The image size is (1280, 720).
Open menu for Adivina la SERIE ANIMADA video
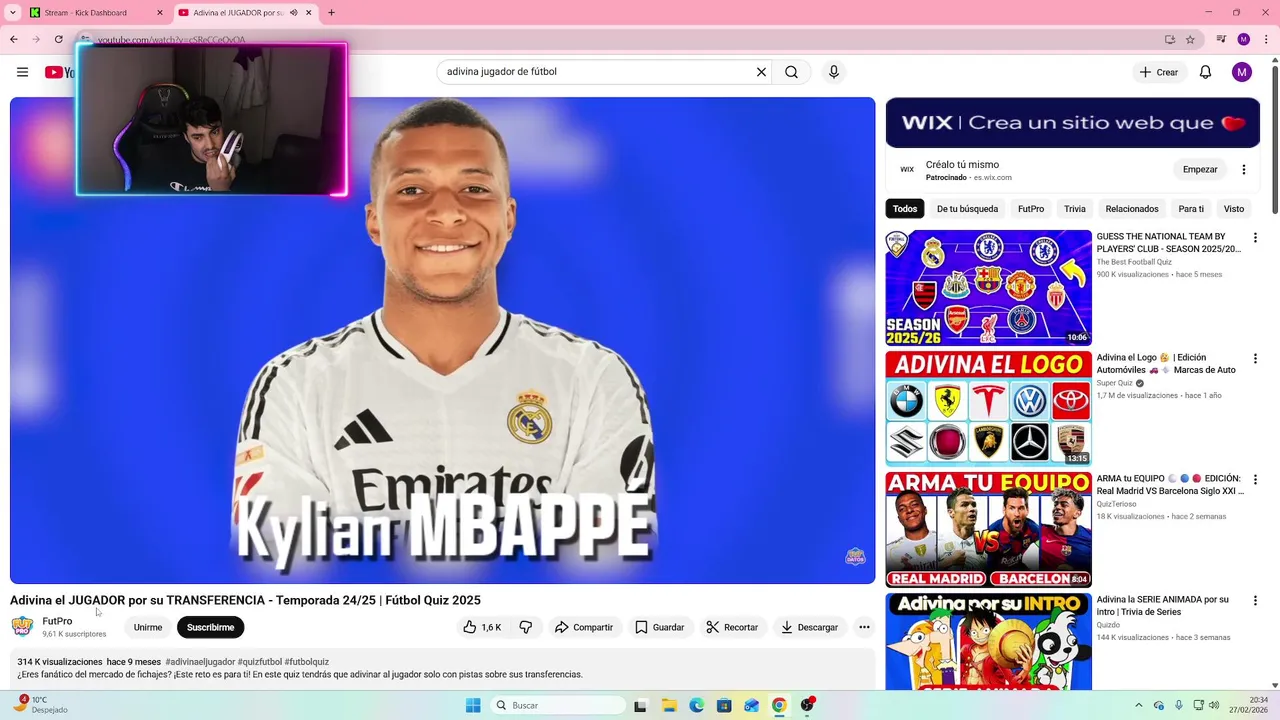pyautogui.click(x=1255, y=600)
